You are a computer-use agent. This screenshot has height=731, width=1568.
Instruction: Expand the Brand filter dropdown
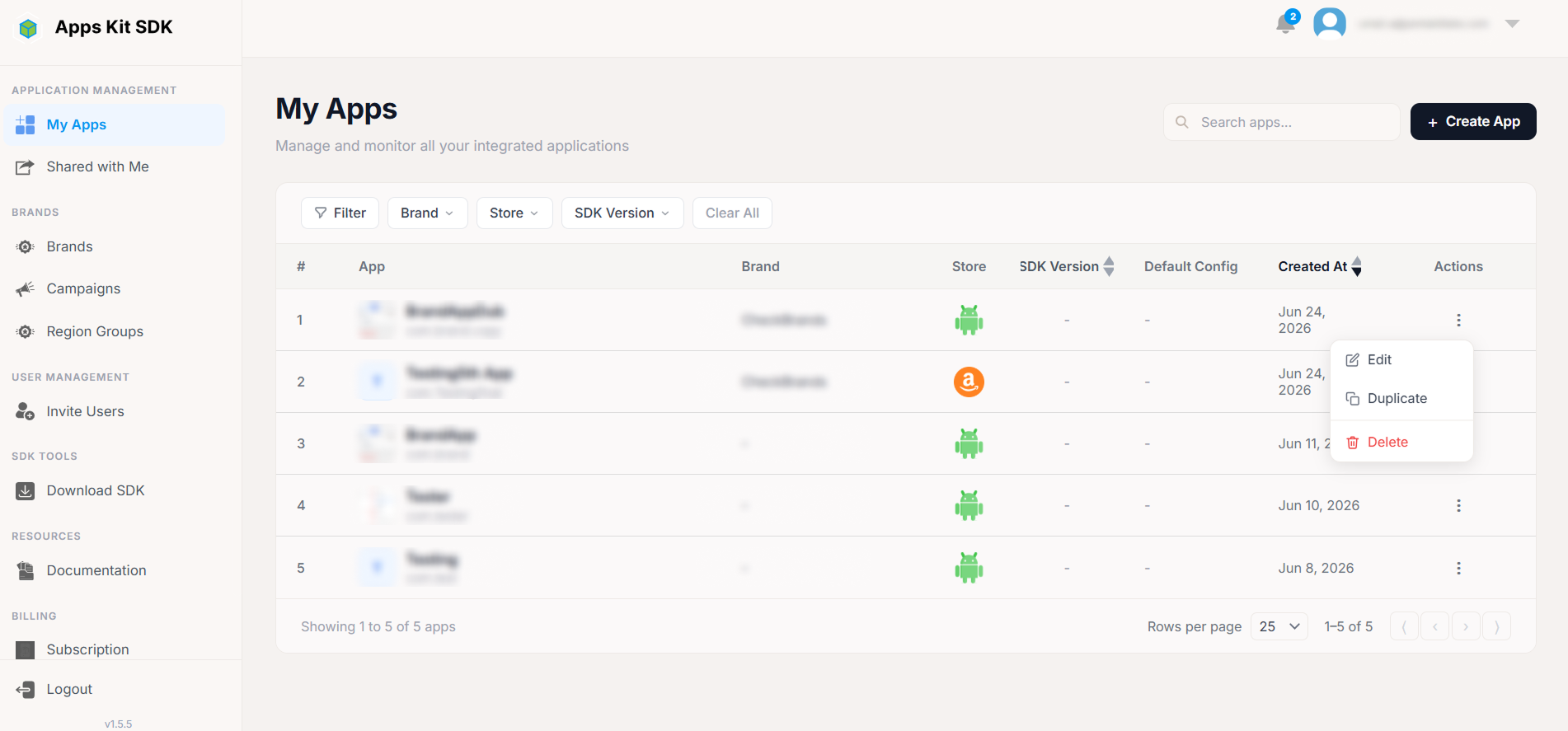[427, 213]
